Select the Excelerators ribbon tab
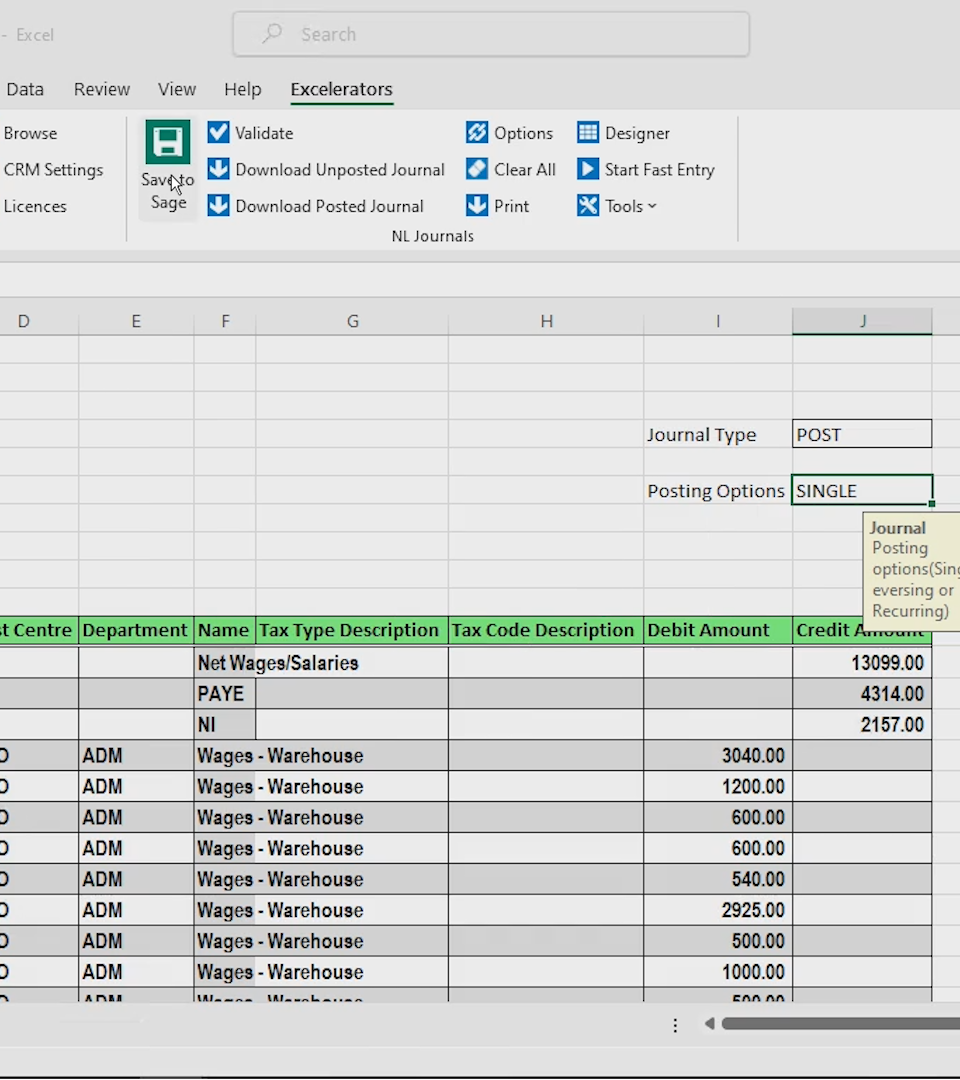 tap(342, 89)
